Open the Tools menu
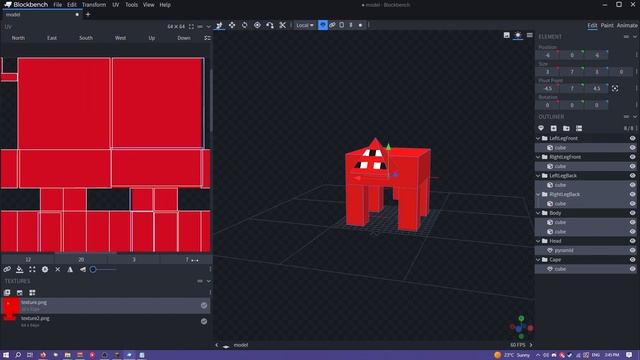 click(x=131, y=5)
